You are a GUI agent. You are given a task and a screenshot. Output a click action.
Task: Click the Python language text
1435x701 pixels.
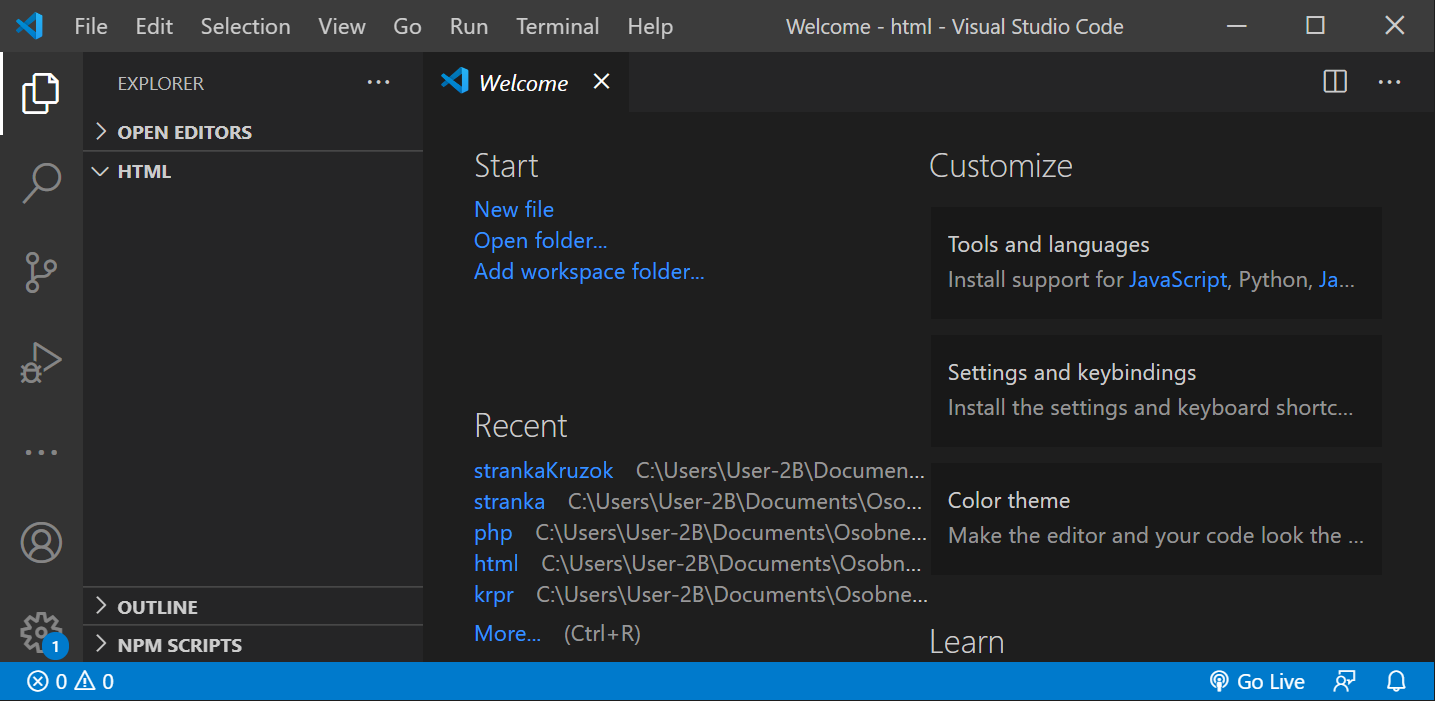click(1272, 279)
